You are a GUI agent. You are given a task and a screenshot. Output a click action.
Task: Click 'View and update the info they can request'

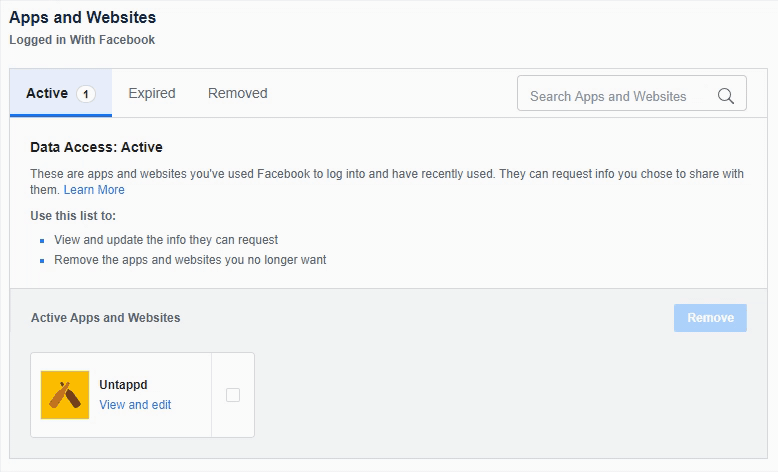pos(166,240)
